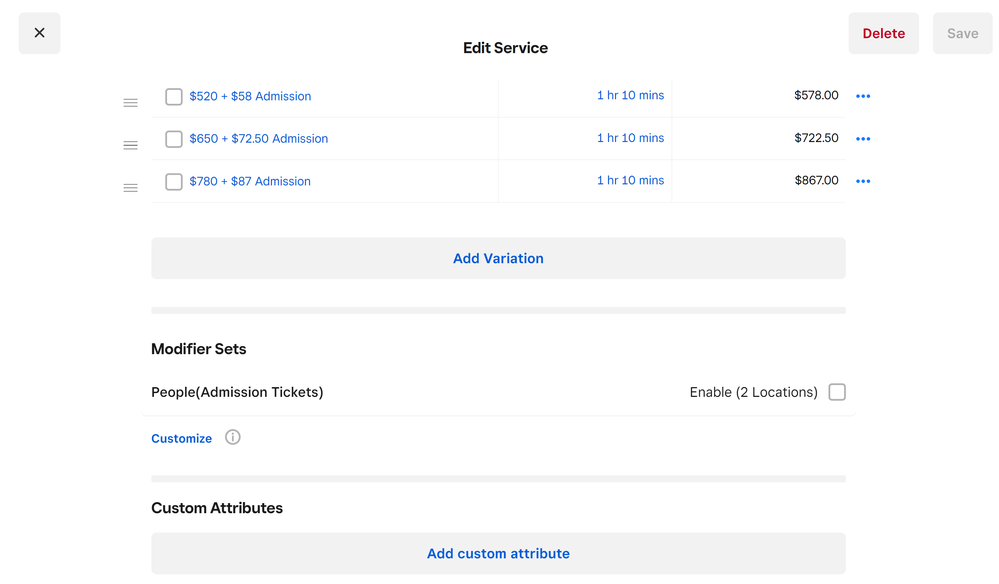Close the Edit Service dialog with X
This screenshot has height=584, width=999.
pyautogui.click(x=39, y=33)
